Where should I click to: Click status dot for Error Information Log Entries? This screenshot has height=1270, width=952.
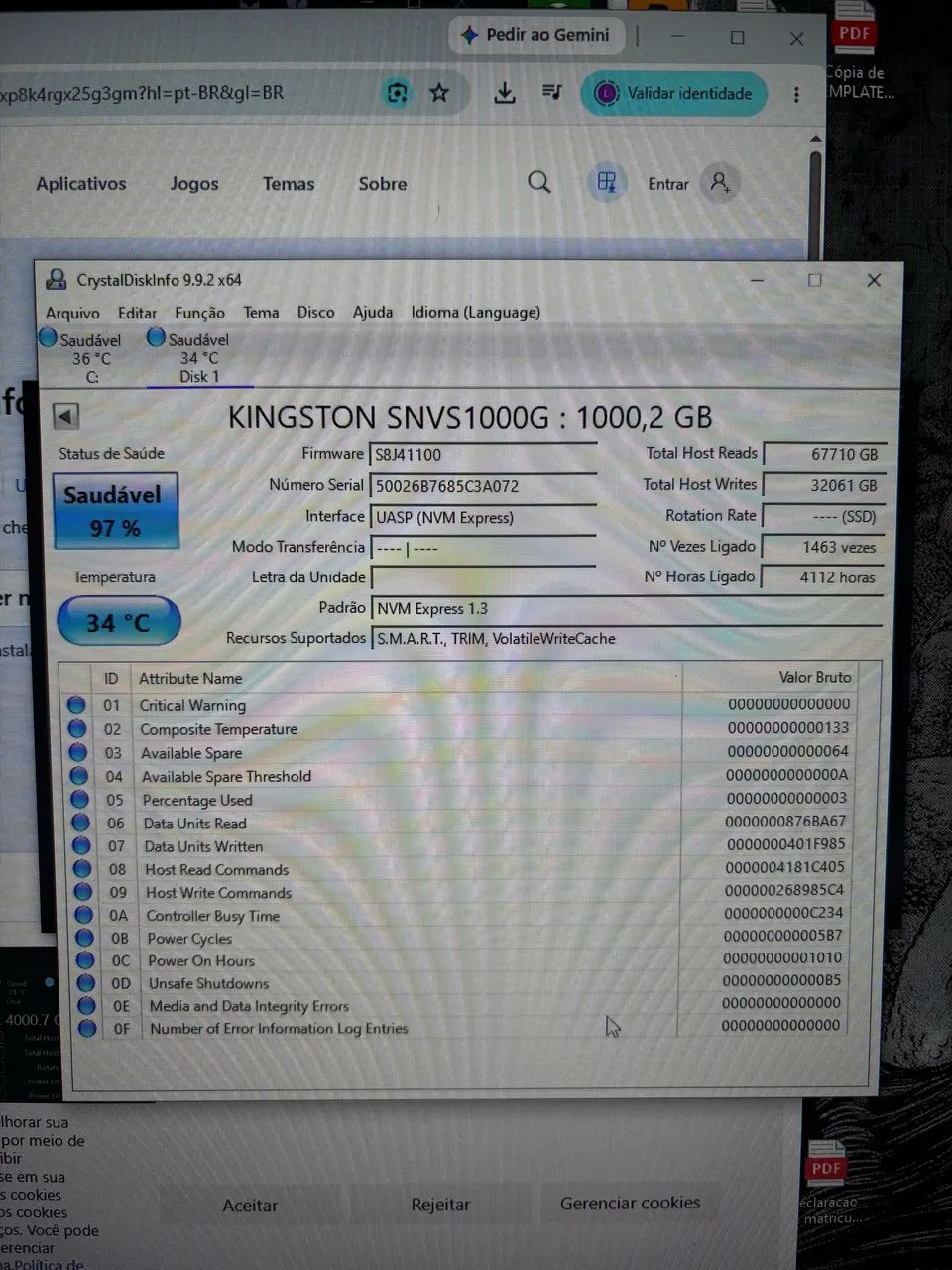(x=87, y=1029)
